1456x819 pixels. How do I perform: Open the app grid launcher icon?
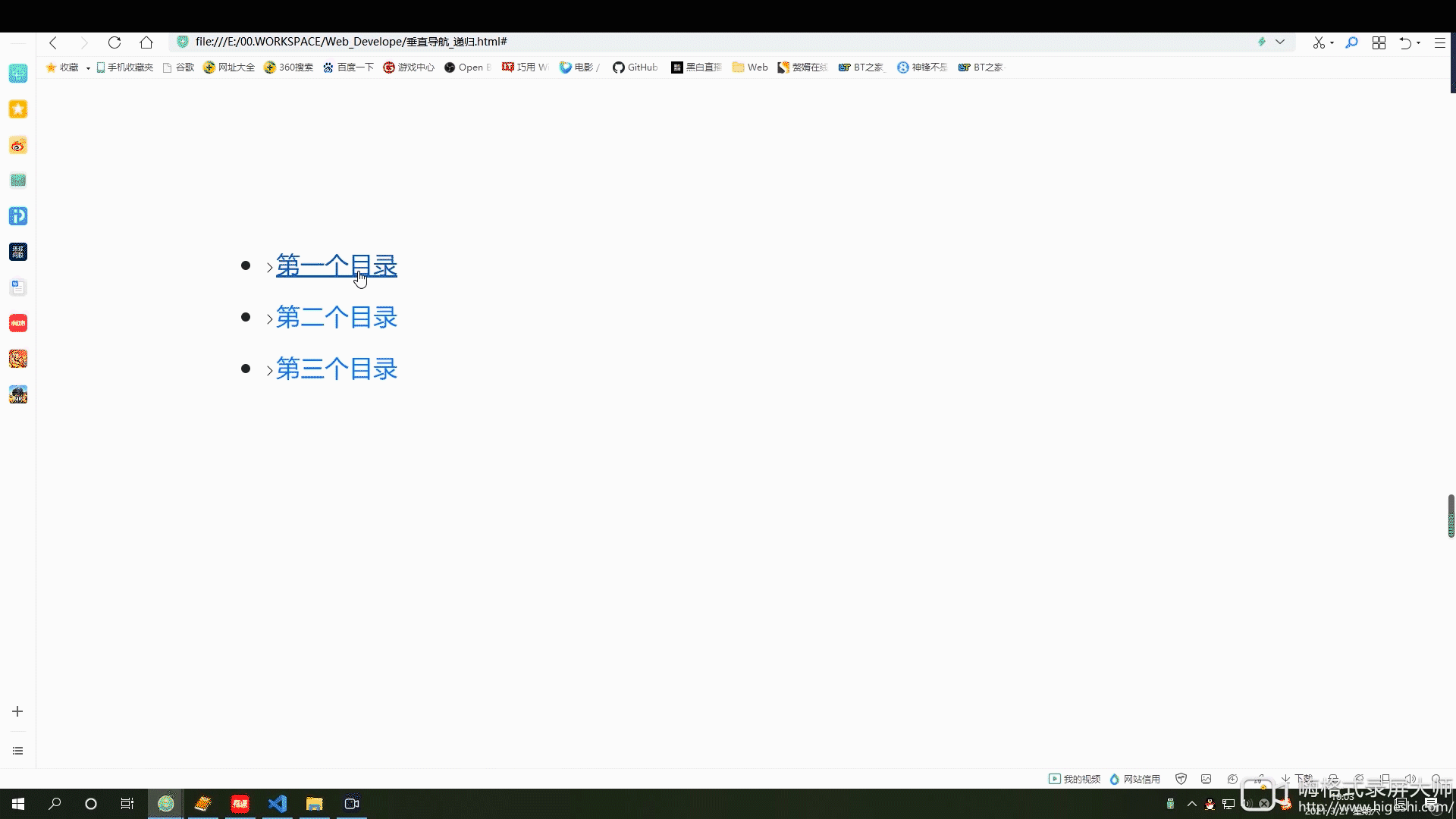(x=1379, y=42)
